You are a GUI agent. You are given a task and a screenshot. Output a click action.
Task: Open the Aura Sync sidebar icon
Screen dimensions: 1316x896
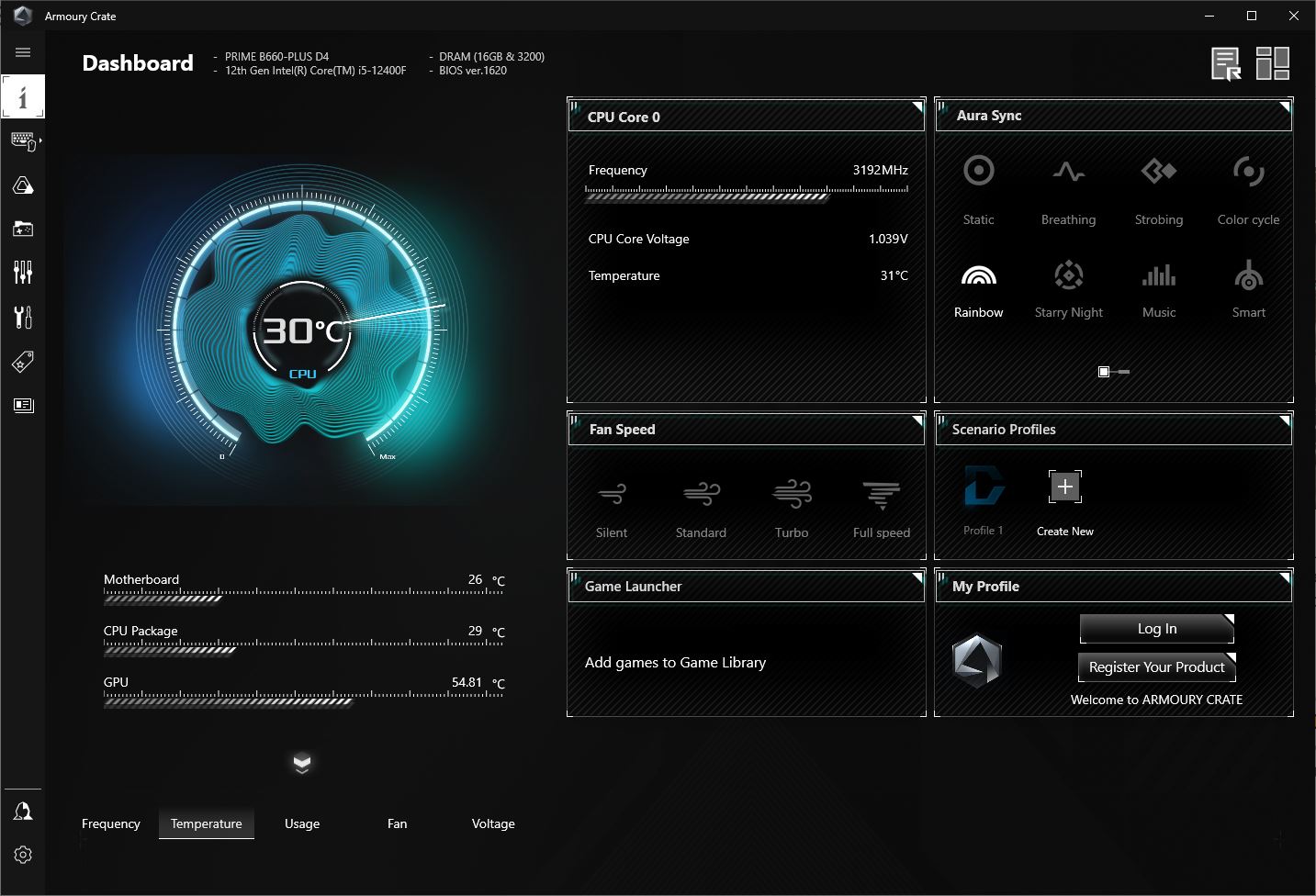tap(23, 185)
